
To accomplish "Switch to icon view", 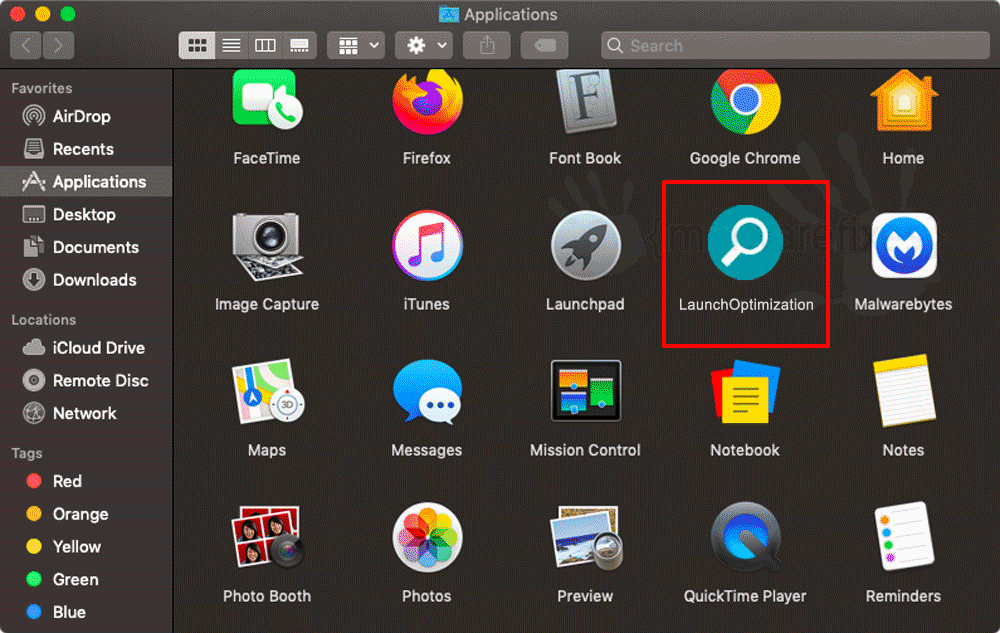I will click(196, 46).
